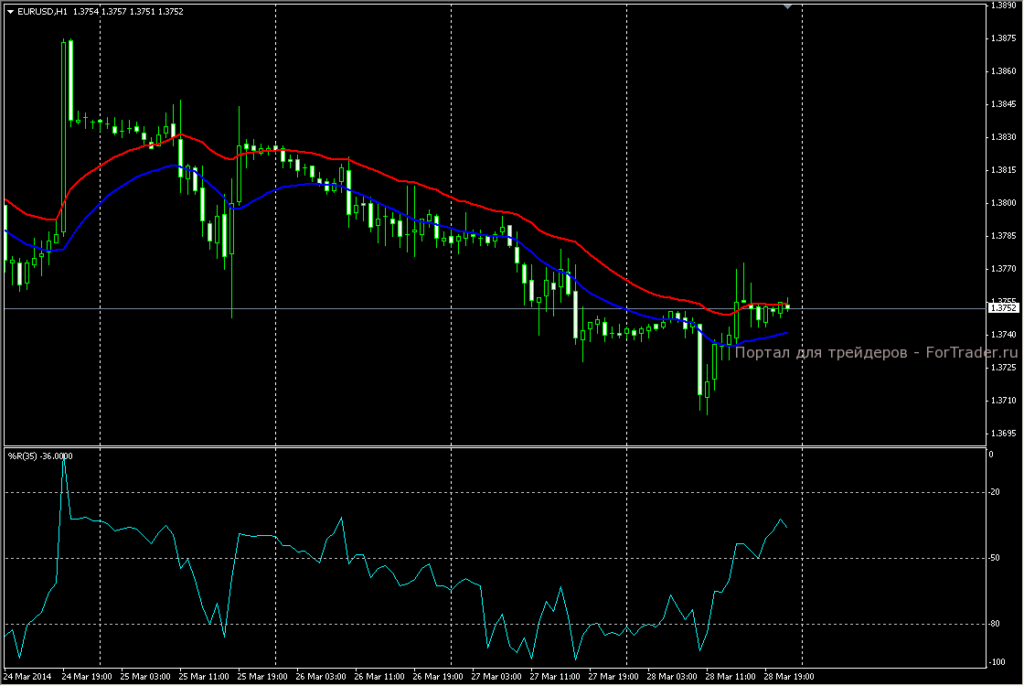Click the current price label 1.3752
The image size is (1024, 686).
[x=1001, y=308]
